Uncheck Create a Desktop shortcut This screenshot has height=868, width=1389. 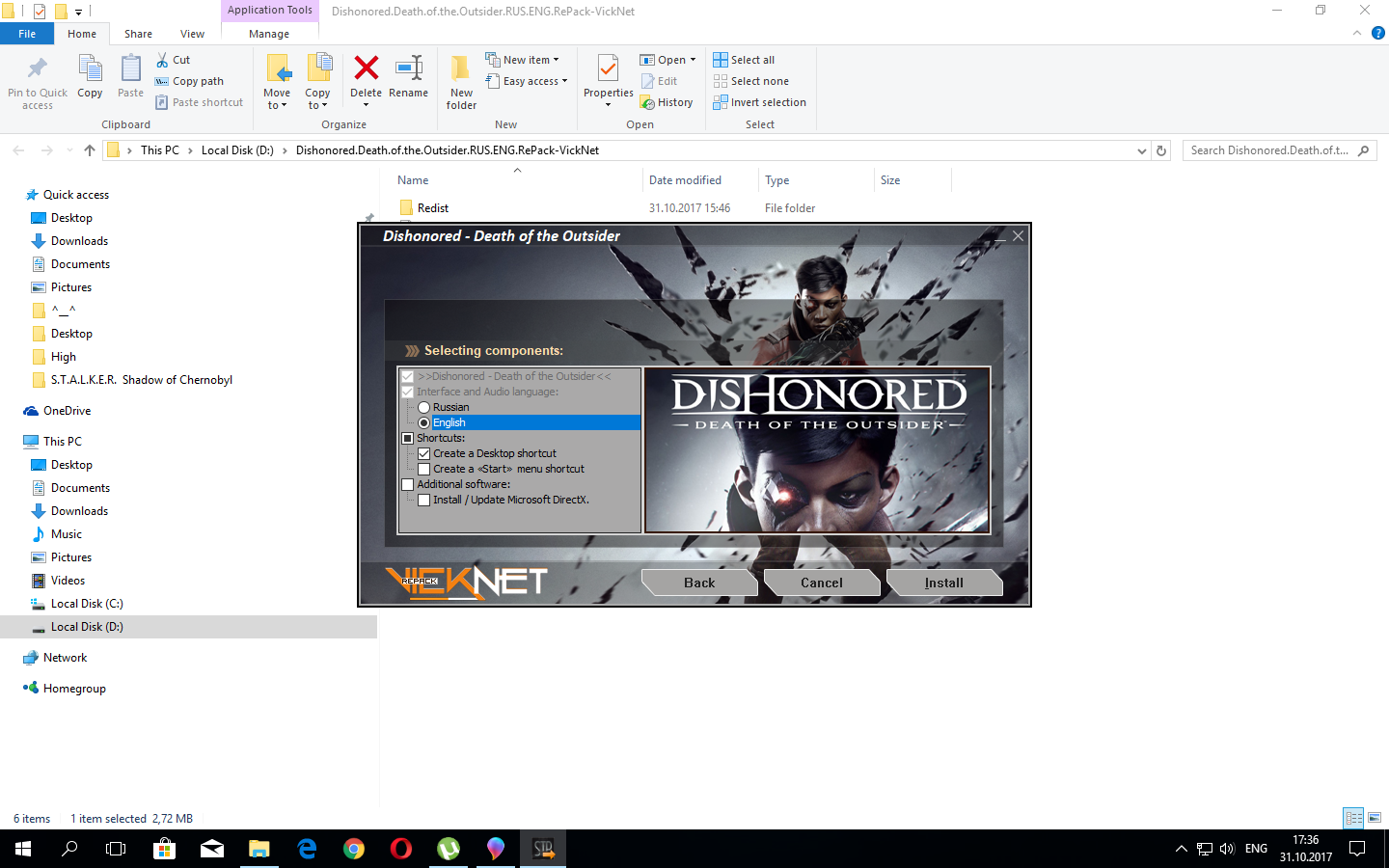click(423, 453)
